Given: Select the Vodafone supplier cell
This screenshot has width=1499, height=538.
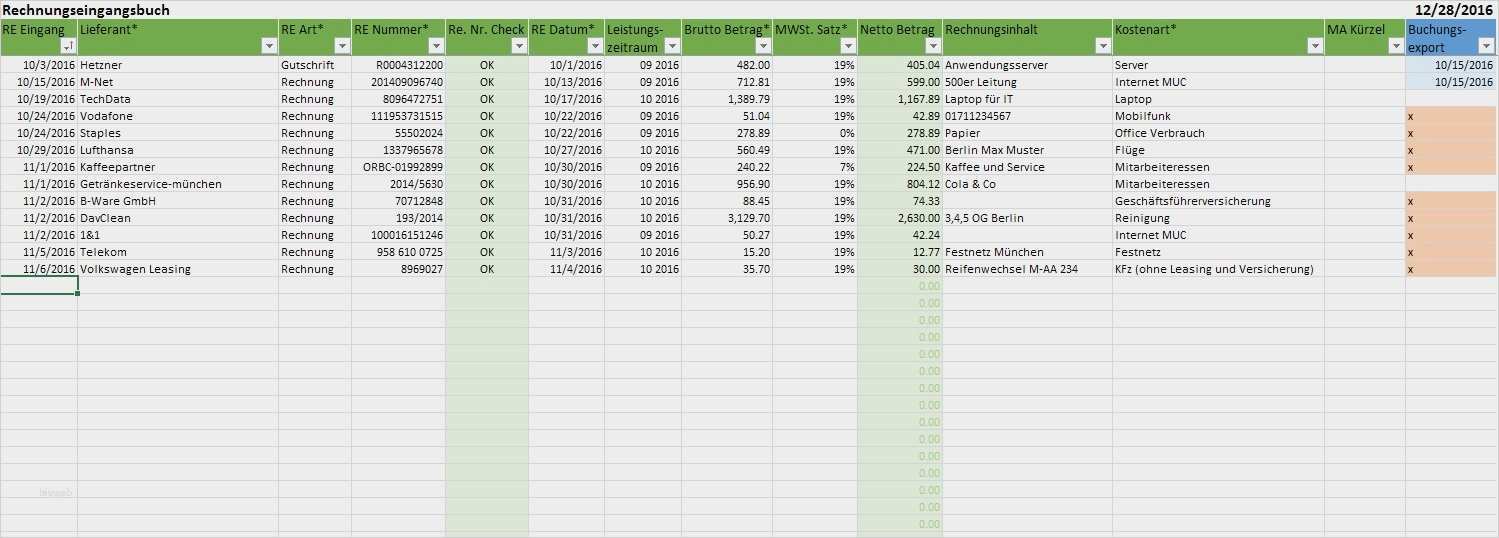Looking at the screenshot, I should [x=178, y=116].
